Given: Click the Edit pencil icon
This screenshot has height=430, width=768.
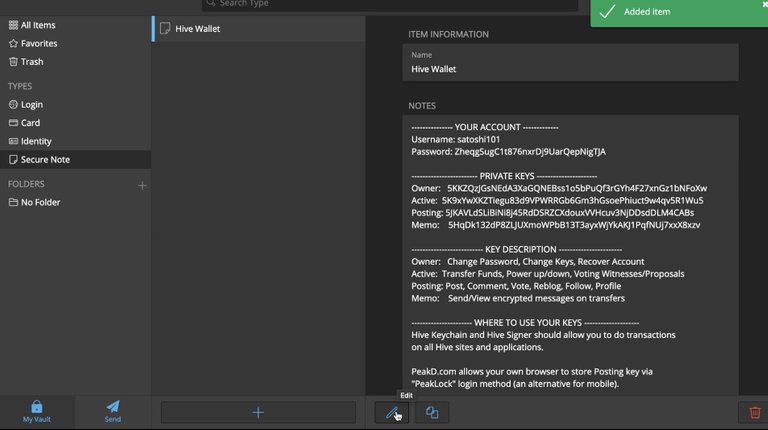Looking at the screenshot, I should point(391,412).
